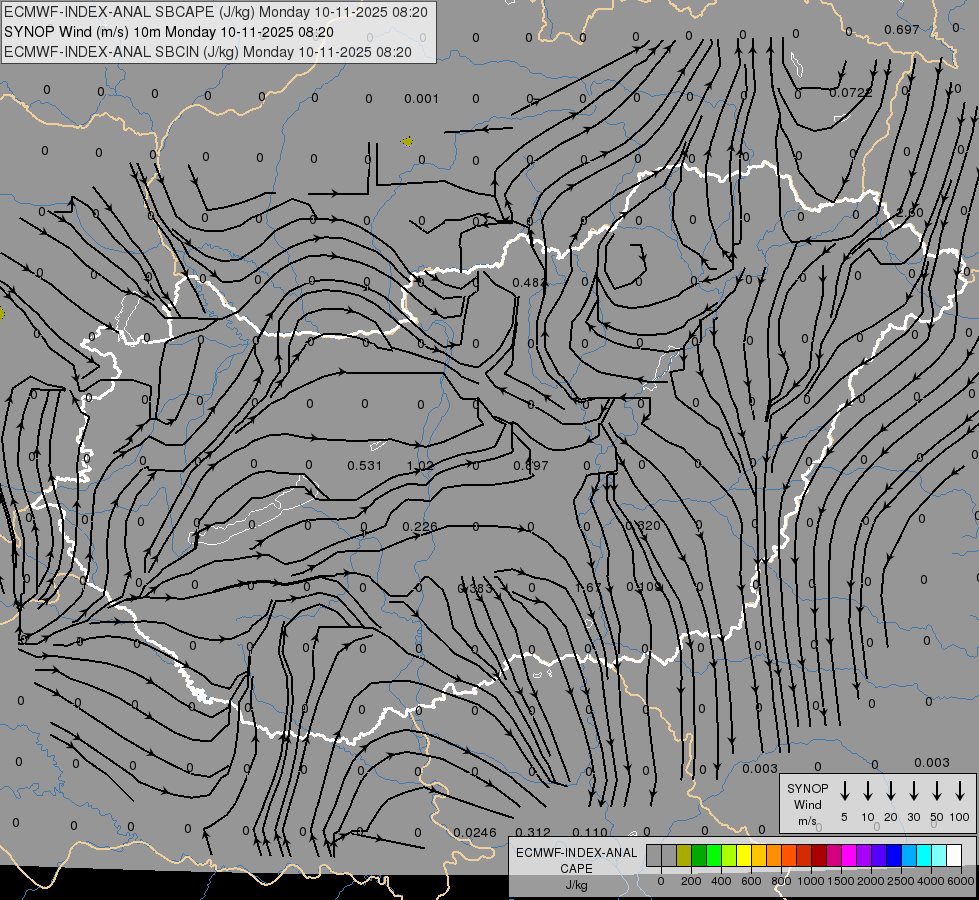Click the 4000 tick label on CAPE scale
Screen dimensions: 979x900
click(x=931, y=881)
